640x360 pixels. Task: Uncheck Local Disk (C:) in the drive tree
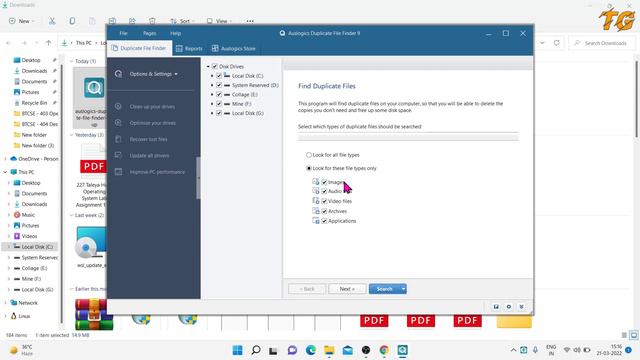219,76
